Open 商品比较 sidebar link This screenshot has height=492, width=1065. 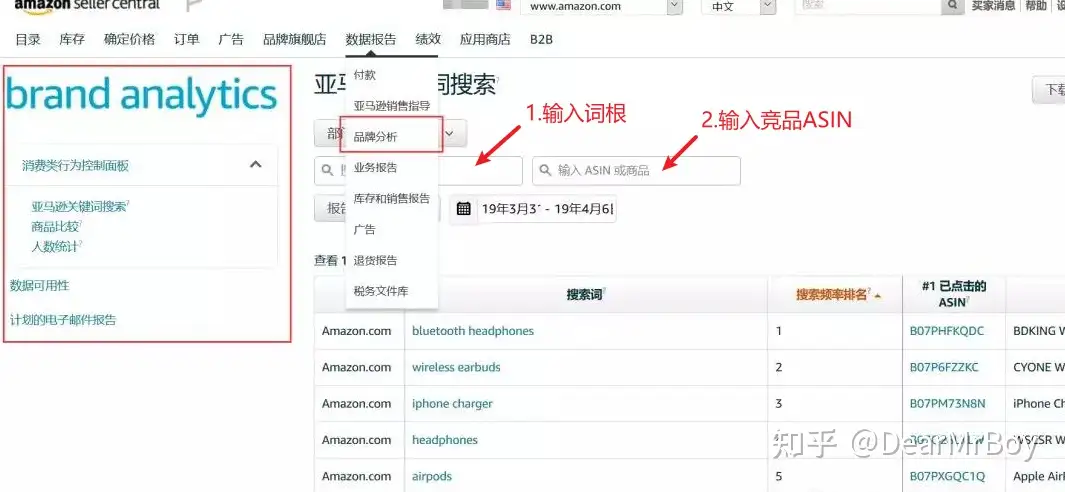point(56,227)
